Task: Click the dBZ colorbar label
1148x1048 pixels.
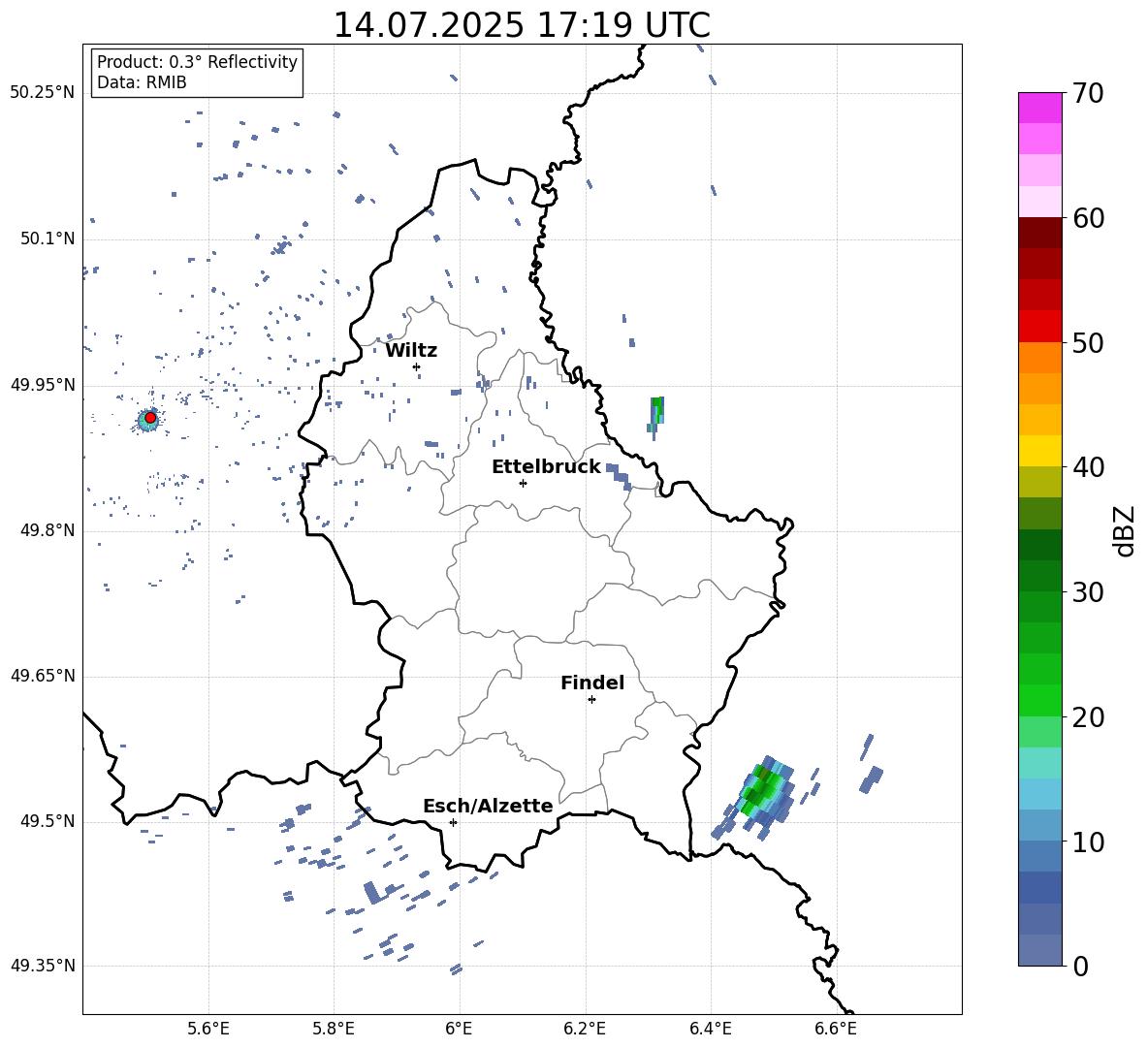Action: pos(1124,531)
